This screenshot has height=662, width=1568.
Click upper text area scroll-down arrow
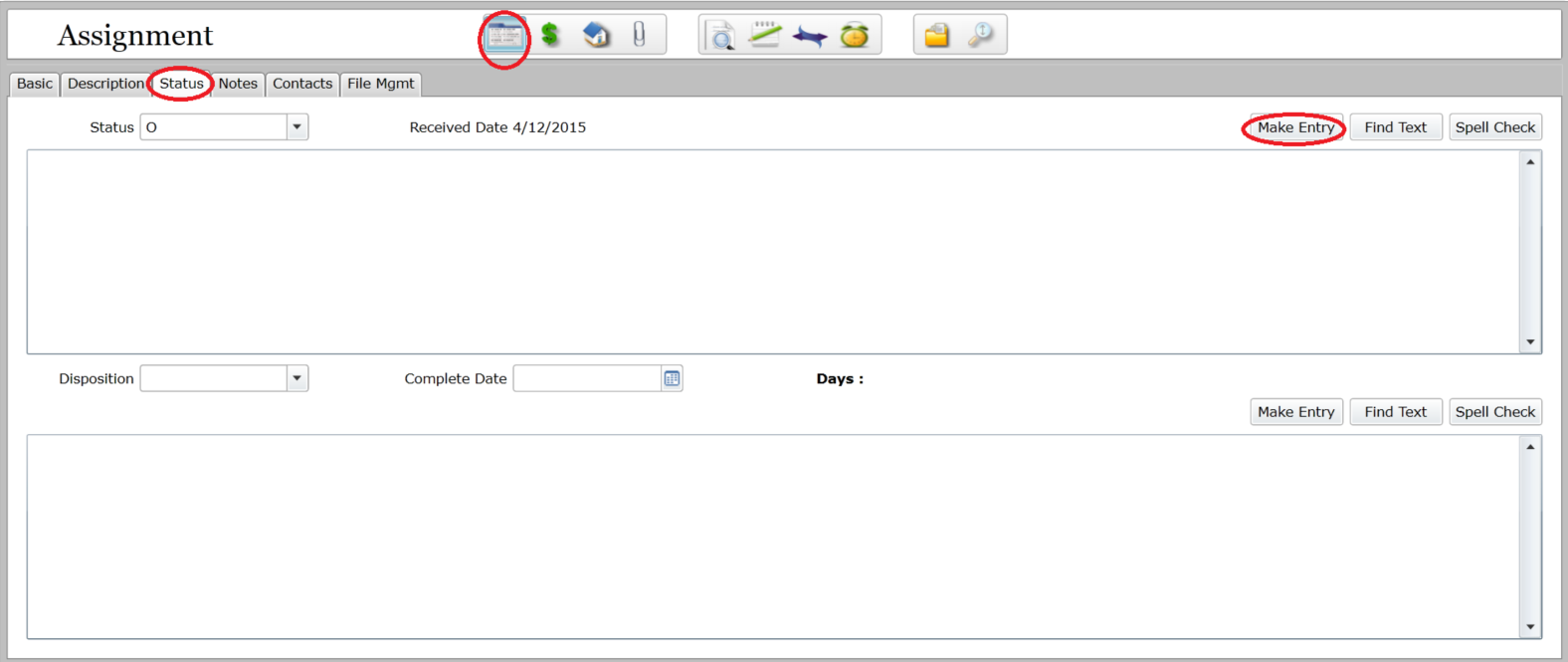pos(1530,342)
